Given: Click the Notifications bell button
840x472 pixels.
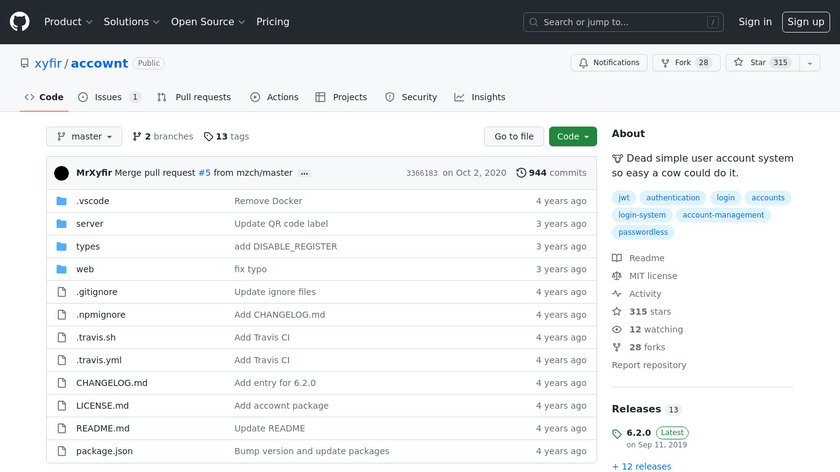Looking at the screenshot, I should 609,63.
